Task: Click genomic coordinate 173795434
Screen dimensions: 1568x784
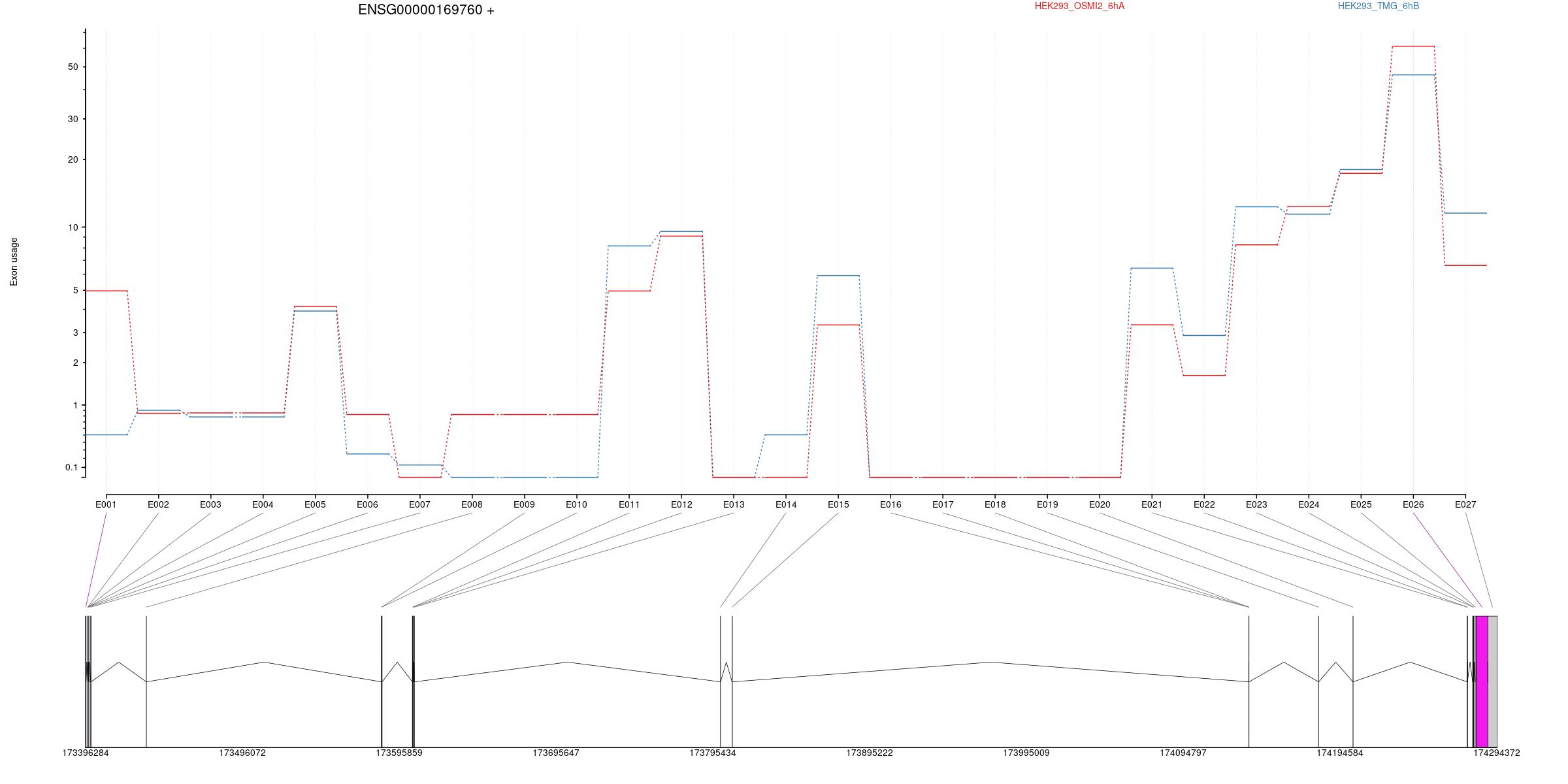Action: click(x=713, y=753)
